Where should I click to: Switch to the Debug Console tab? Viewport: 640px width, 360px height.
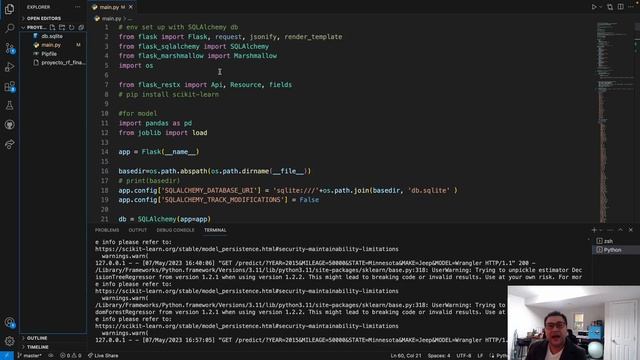(176, 230)
